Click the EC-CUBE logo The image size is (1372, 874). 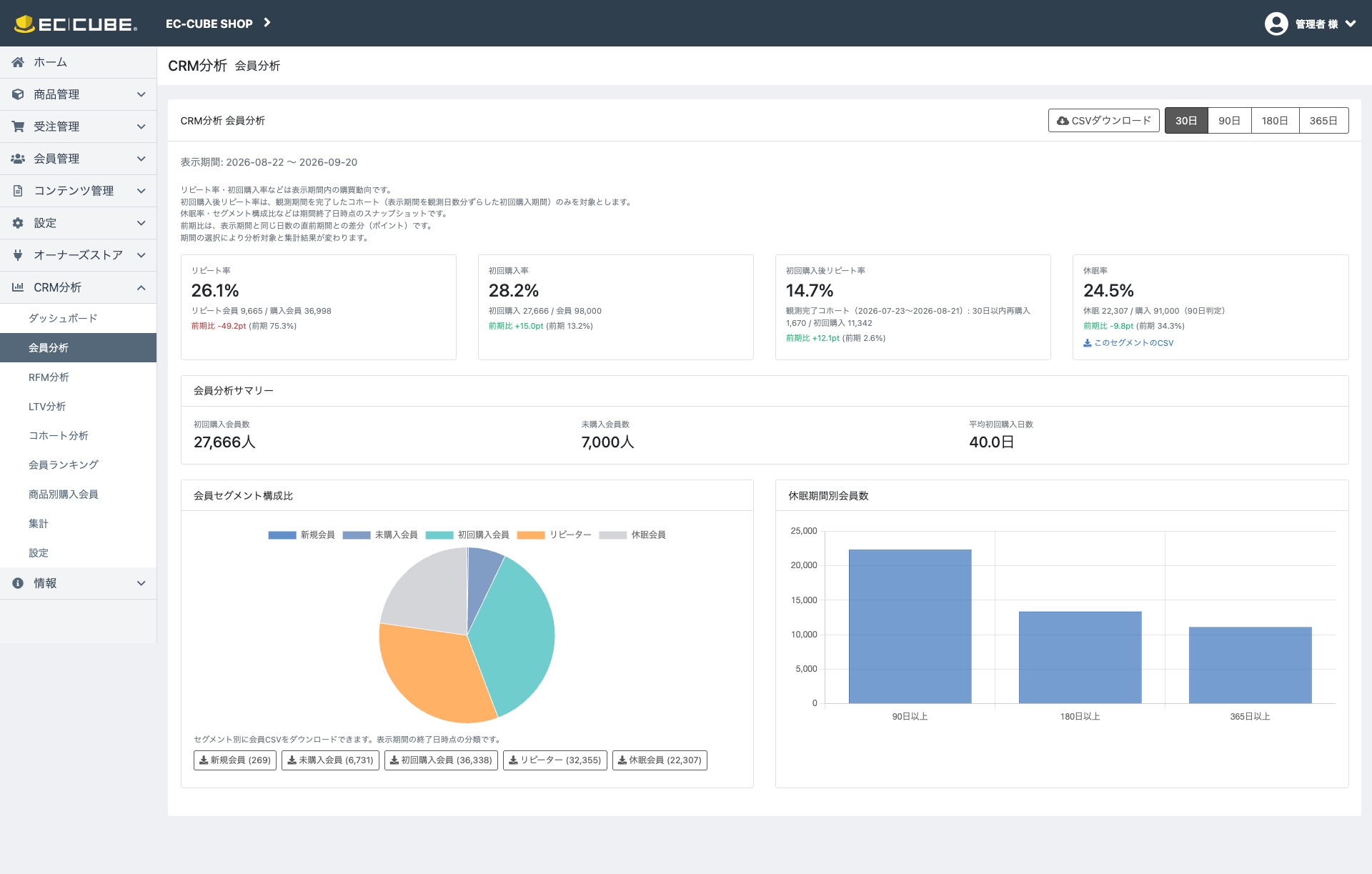(x=76, y=24)
